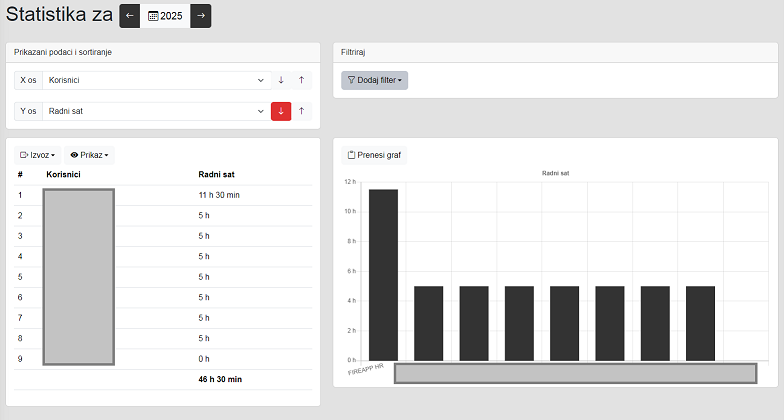Open the Prikaz view menu
Screen dimensions: 784x420
(89, 155)
